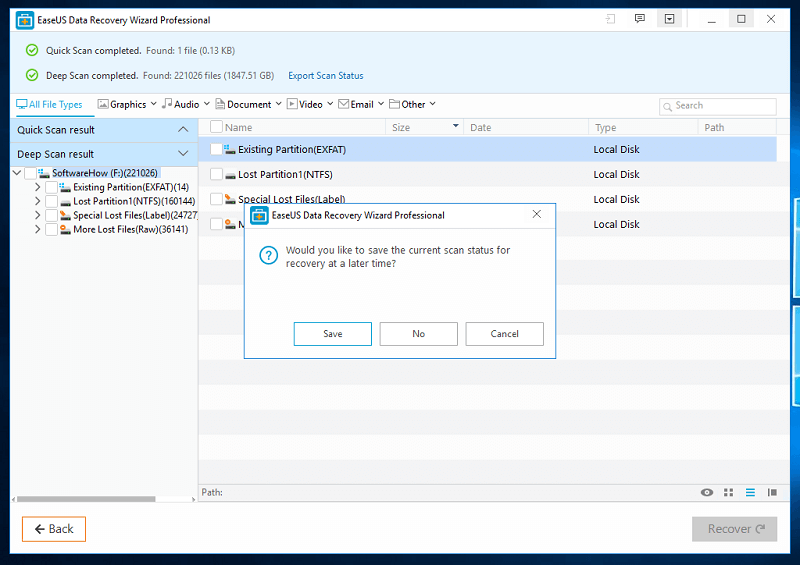The width and height of the screenshot is (800, 565).
Task: Click Deep Scan completed green check icon
Action: [x=32, y=75]
